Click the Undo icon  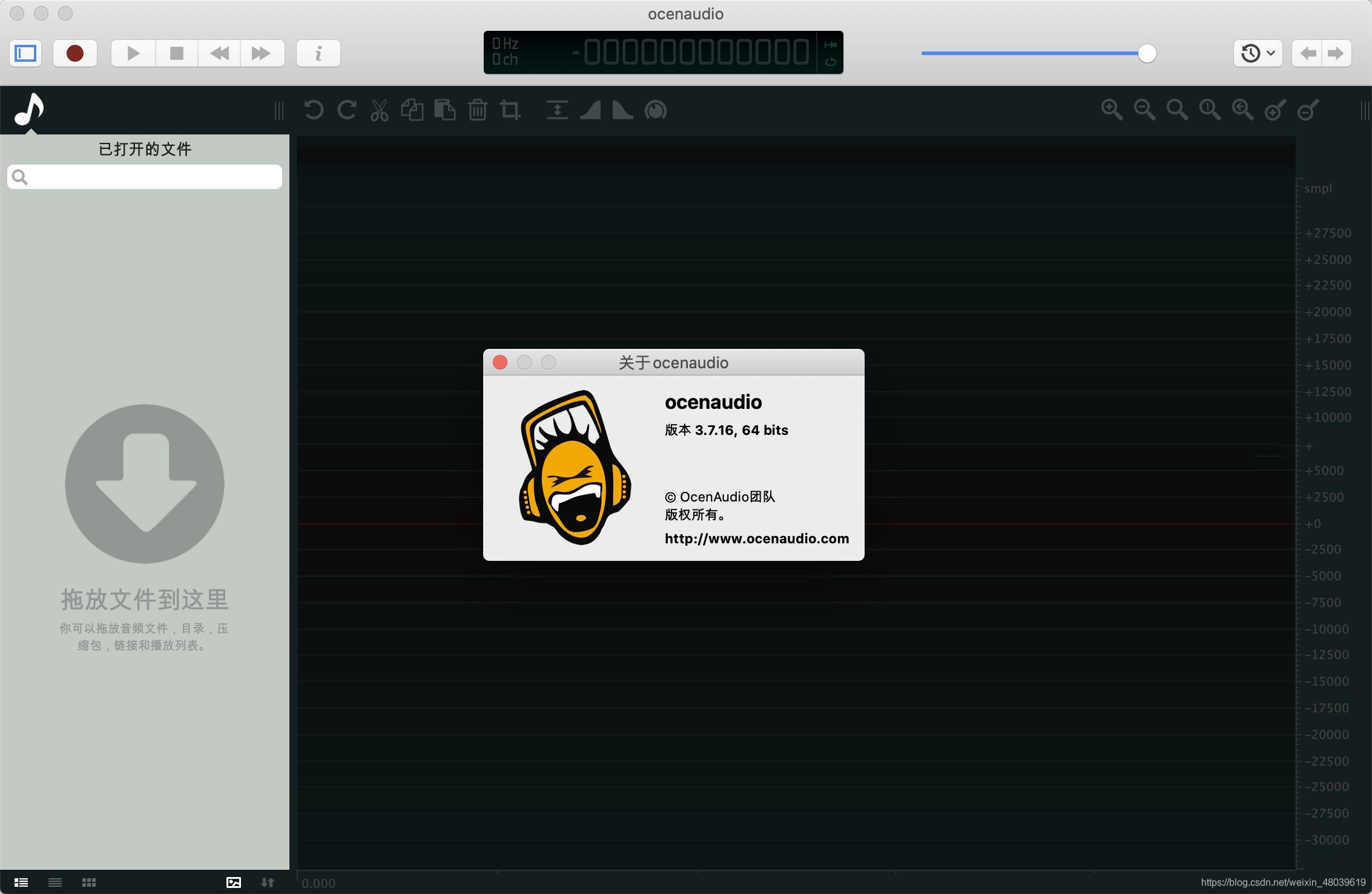click(314, 110)
